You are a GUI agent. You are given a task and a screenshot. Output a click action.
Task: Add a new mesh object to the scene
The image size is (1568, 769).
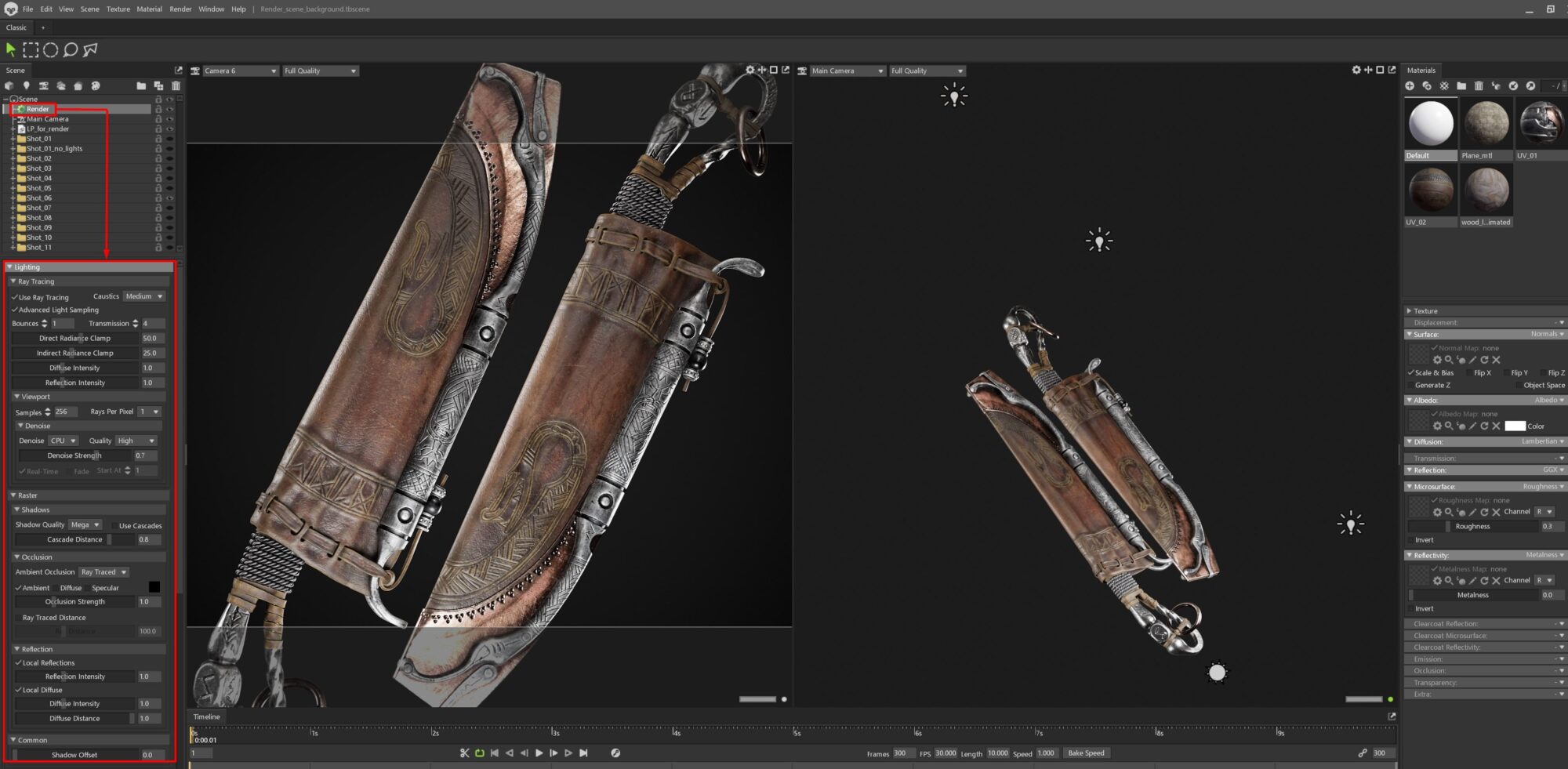(9, 85)
